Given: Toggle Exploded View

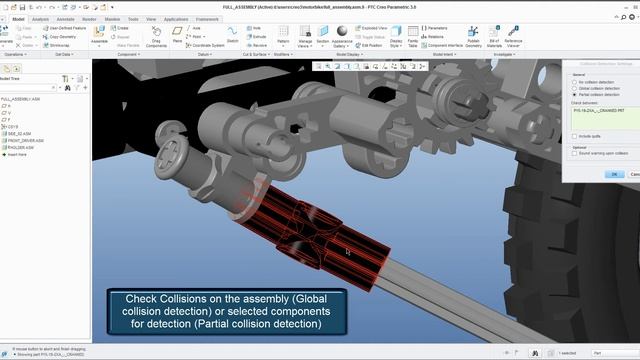Looking at the screenshot, I should point(371,28).
